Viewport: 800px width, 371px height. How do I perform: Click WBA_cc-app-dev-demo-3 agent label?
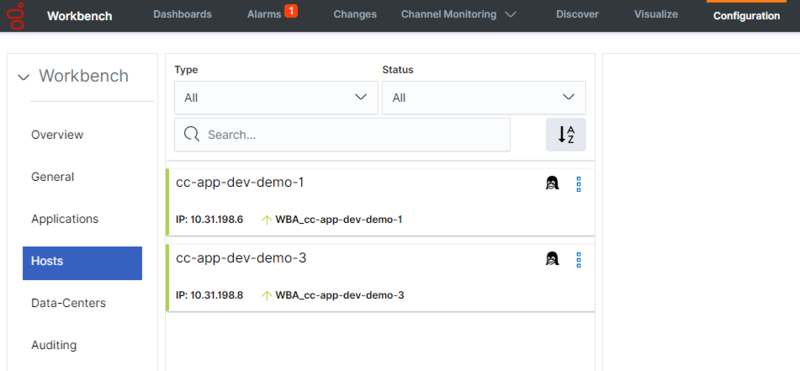pyautogui.click(x=340, y=295)
